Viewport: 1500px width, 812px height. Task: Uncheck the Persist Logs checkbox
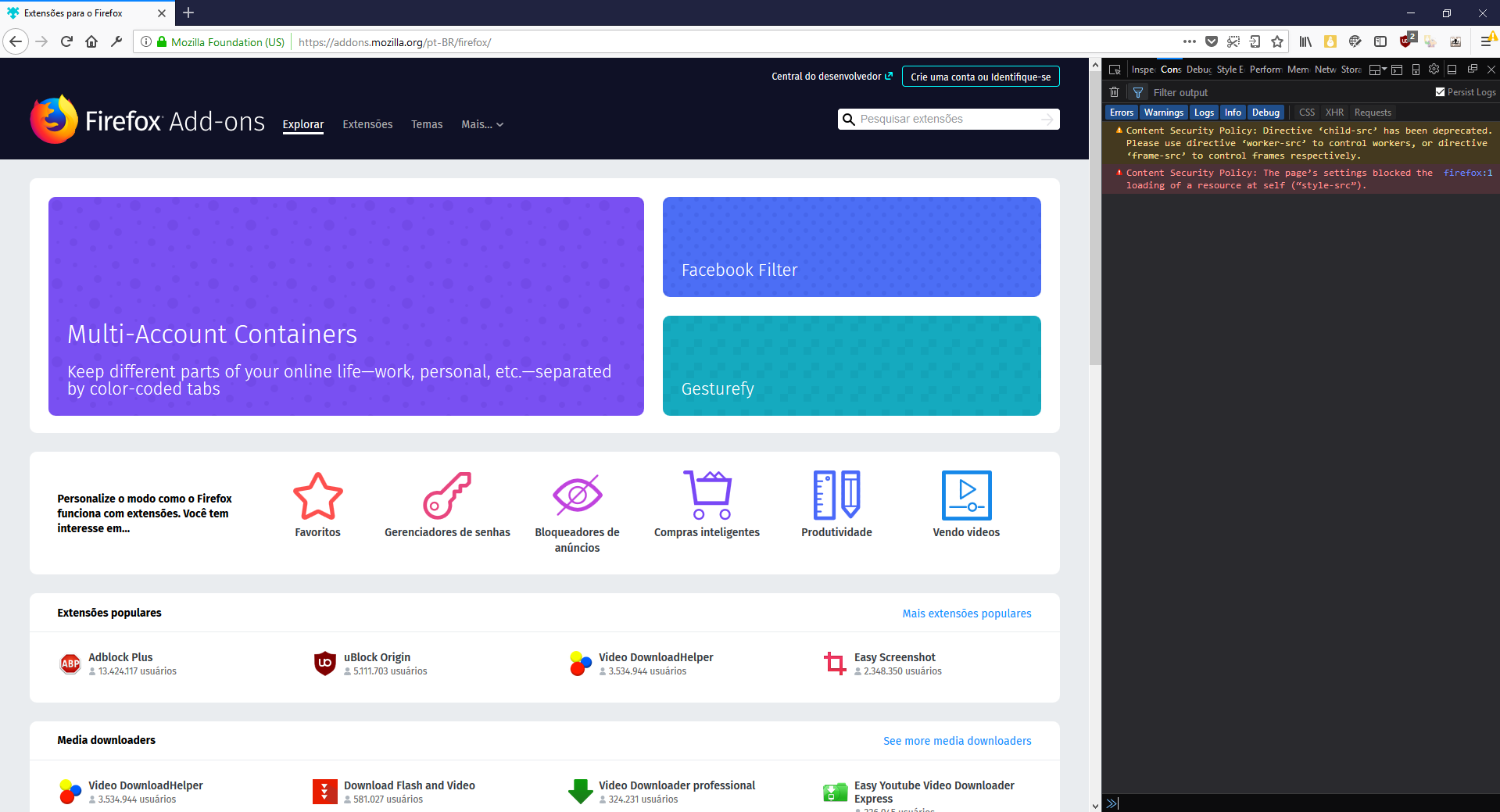pos(1439,91)
